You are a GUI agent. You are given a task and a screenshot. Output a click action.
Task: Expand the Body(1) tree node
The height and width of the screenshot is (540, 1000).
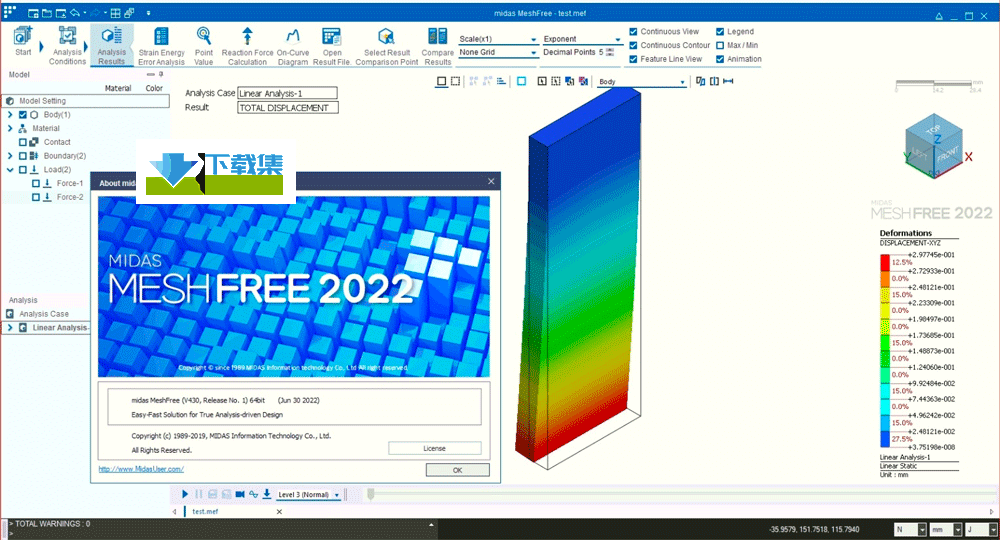pos(10,115)
